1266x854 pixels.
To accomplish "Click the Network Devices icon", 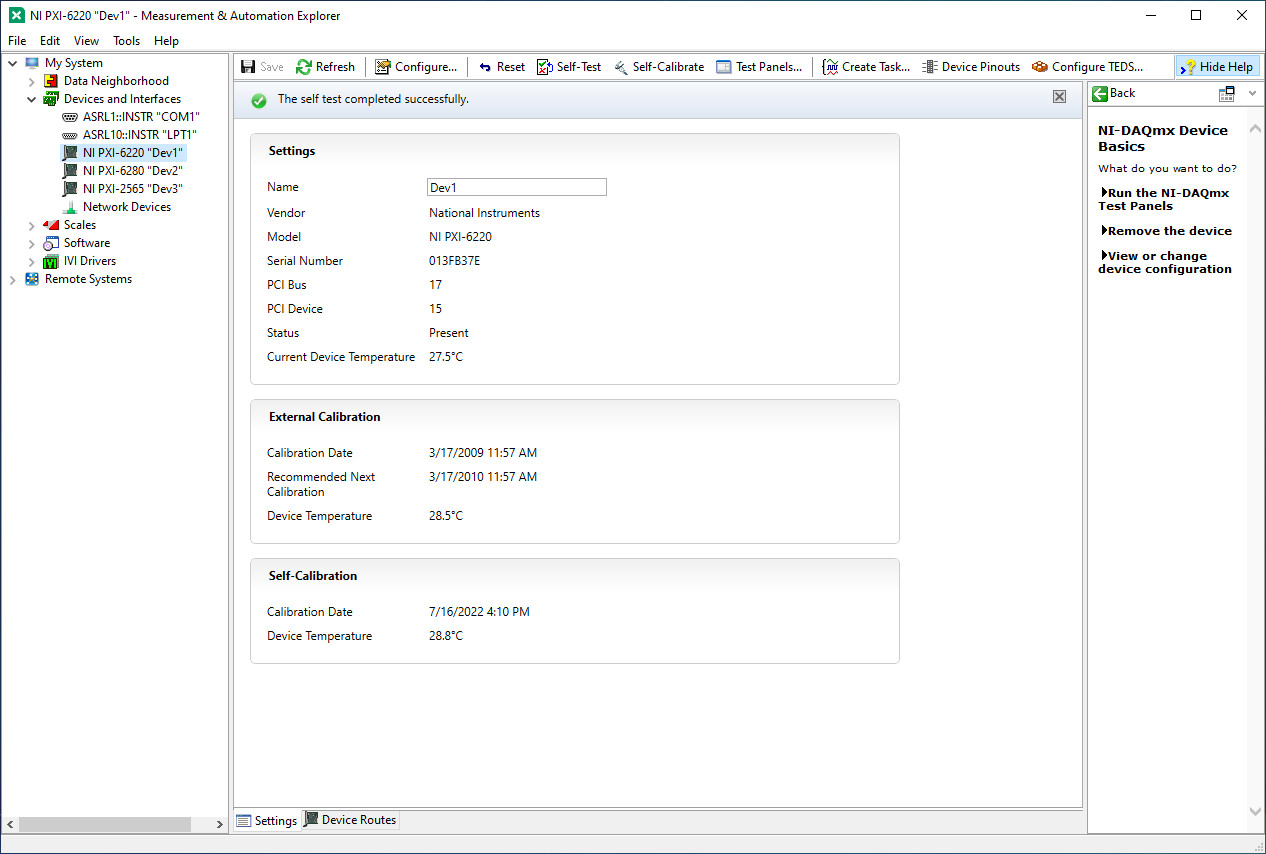I will (x=70, y=207).
